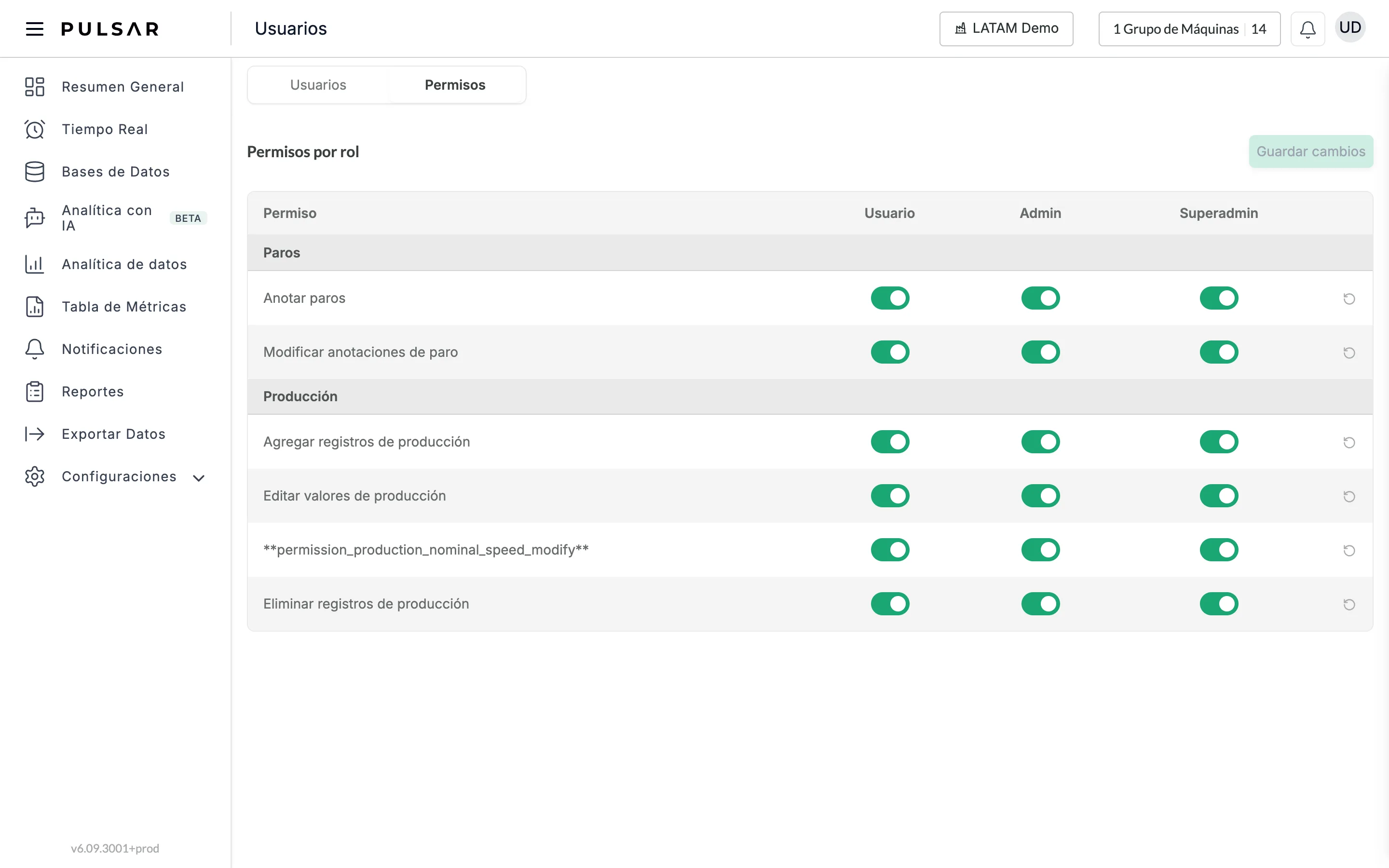Click the BETA badge
The height and width of the screenshot is (868, 1389).
(x=188, y=218)
